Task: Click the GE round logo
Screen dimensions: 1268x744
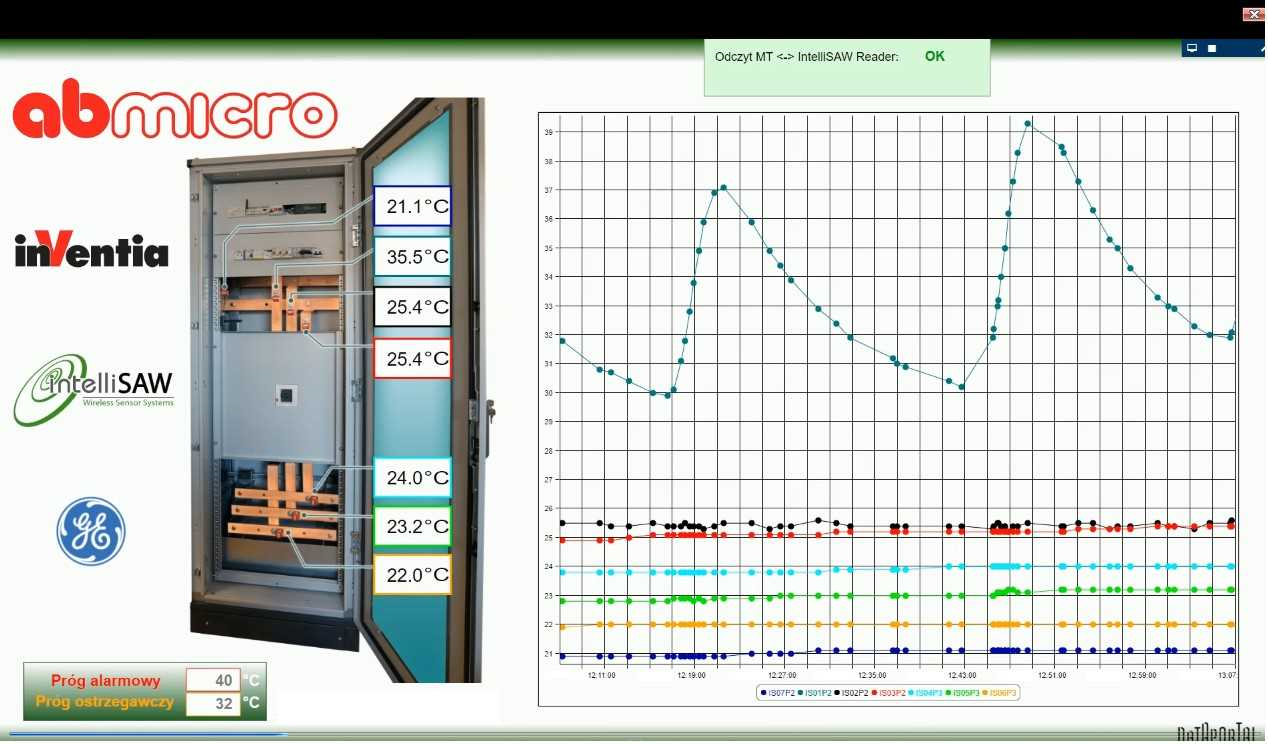Action: click(91, 531)
